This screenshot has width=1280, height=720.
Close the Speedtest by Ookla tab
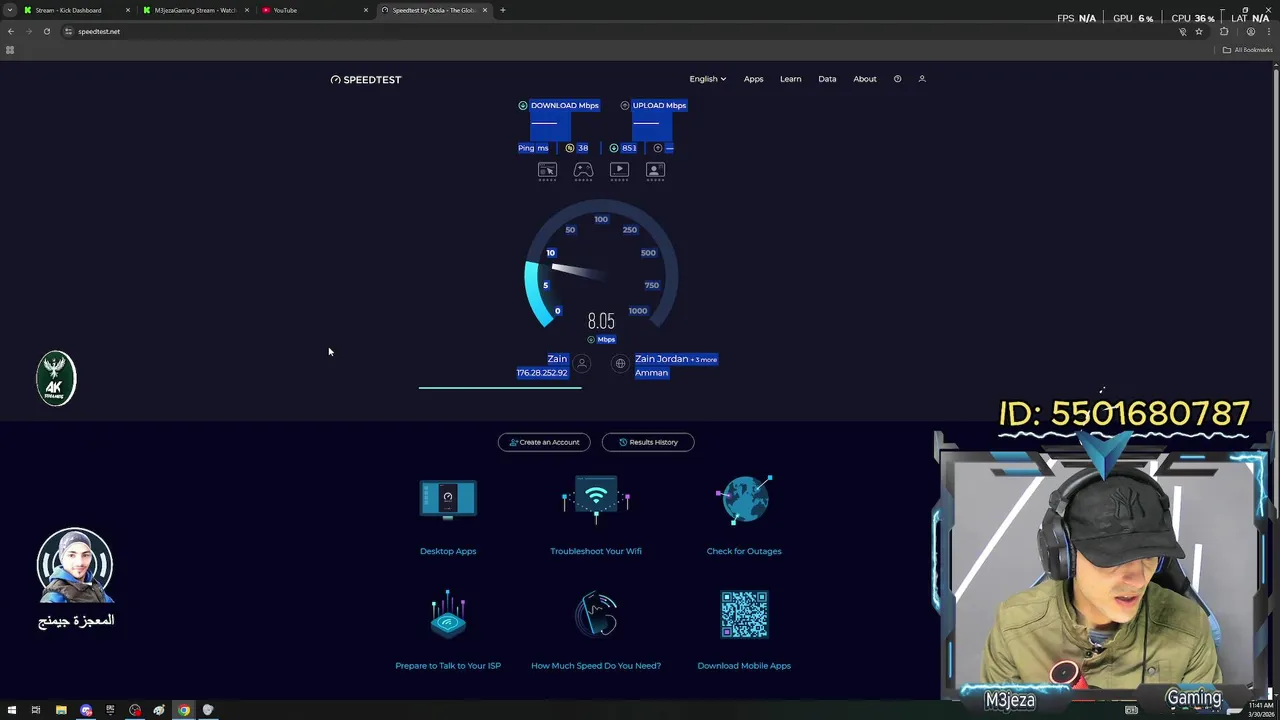(485, 10)
